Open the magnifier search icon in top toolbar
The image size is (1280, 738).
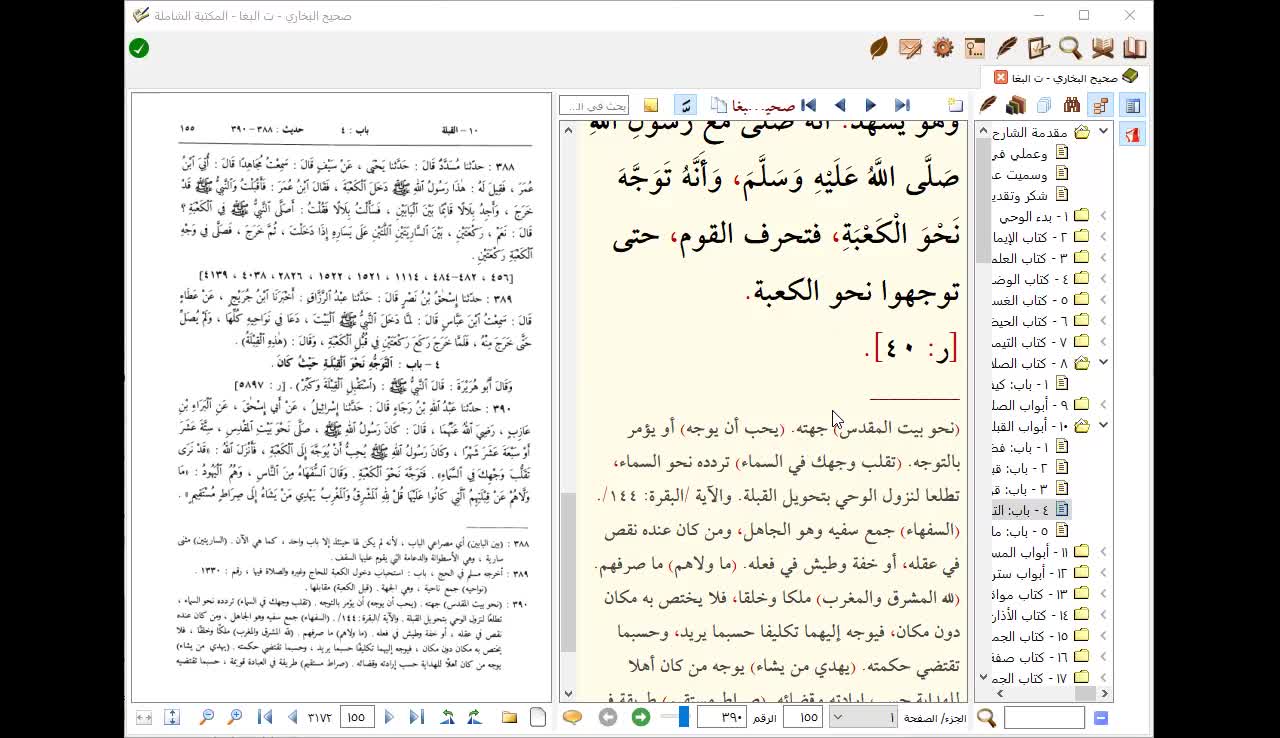pos(1070,48)
